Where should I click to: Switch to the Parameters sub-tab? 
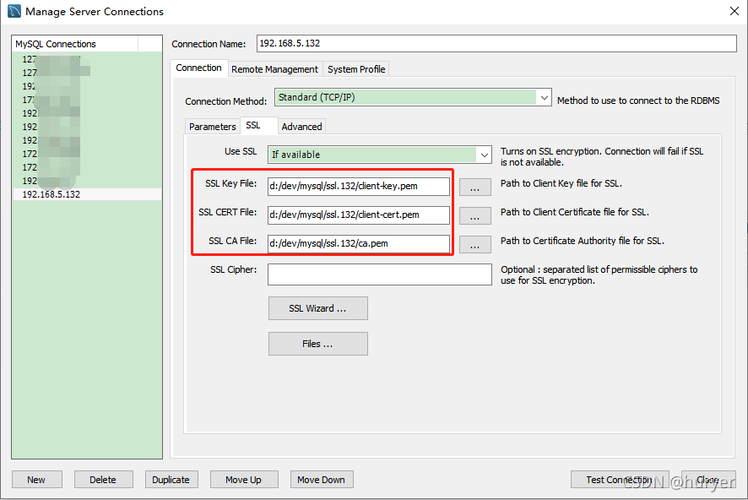(x=212, y=126)
